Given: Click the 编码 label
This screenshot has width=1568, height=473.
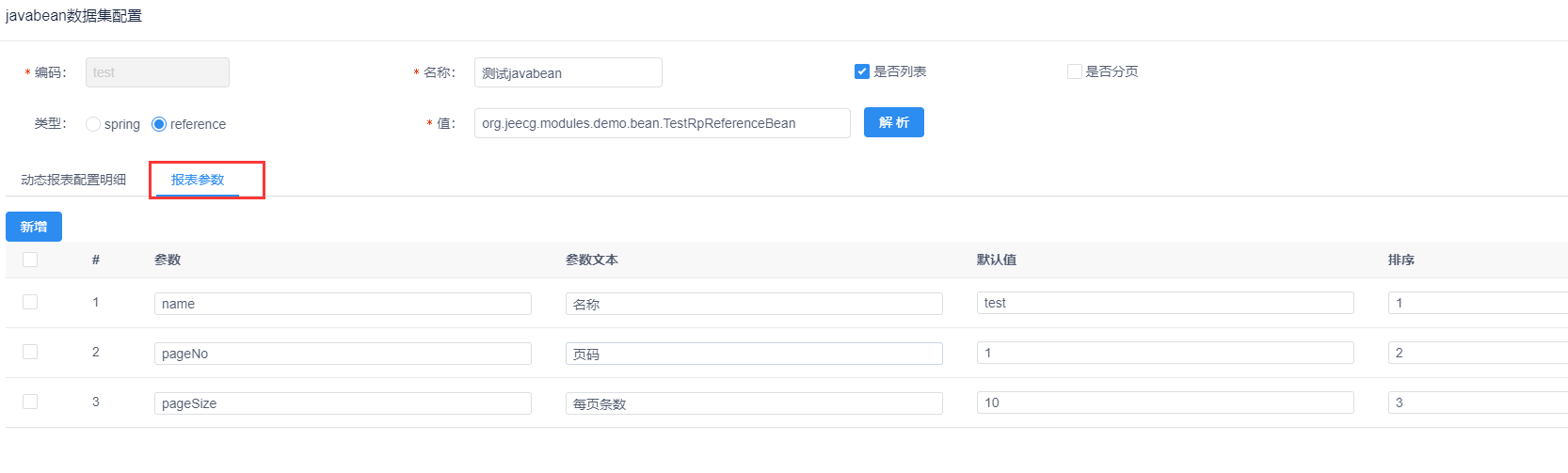Looking at the screenshot, I should pos(51,72).
